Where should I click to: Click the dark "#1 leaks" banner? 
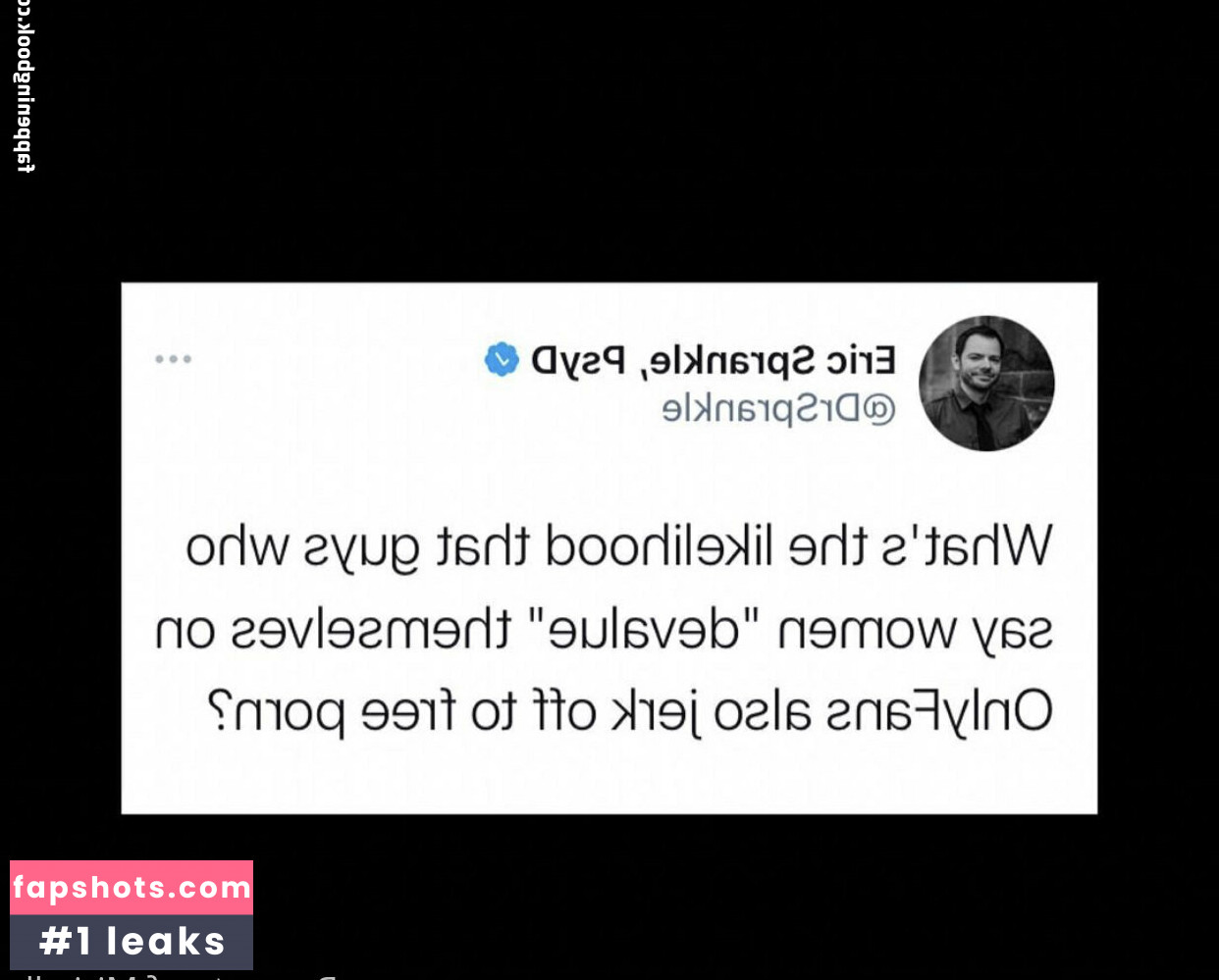click(x=132, y=942)
